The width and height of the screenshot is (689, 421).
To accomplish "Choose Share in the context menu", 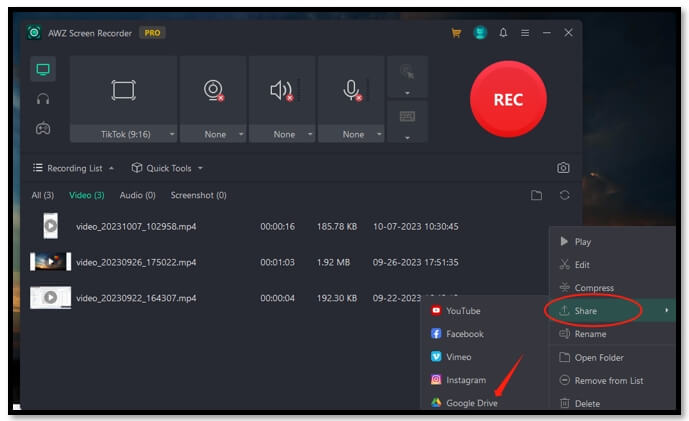I will pyautogui.click(x=613, y=311).
